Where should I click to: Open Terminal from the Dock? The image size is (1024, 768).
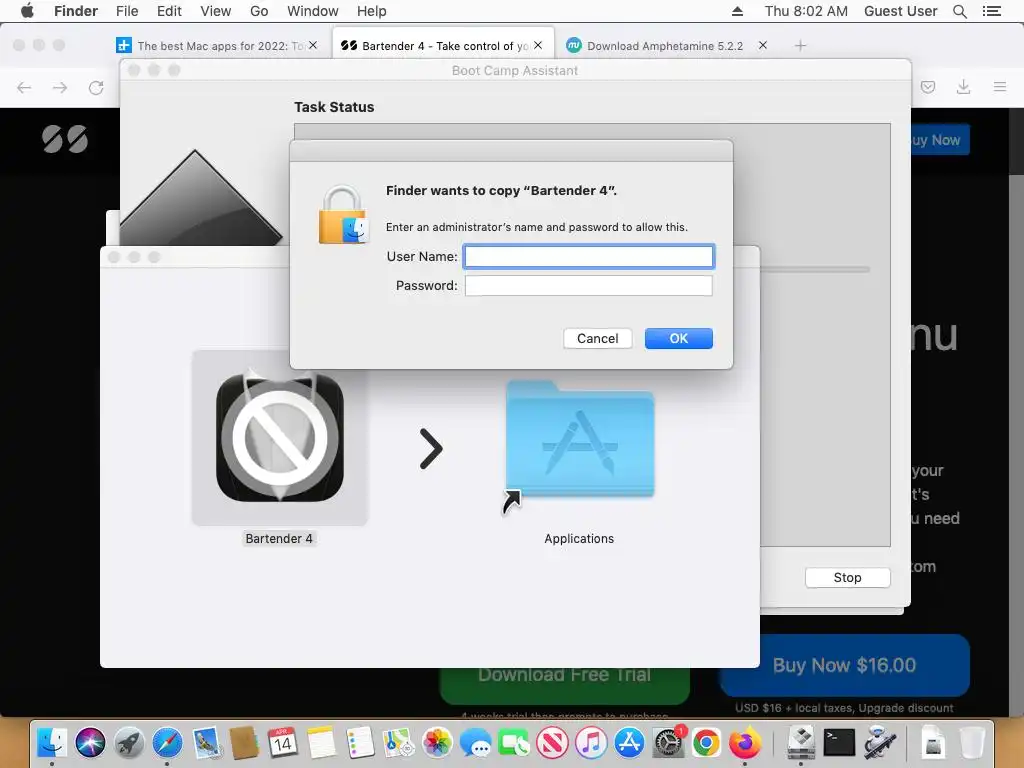click(x=840, y=743)
